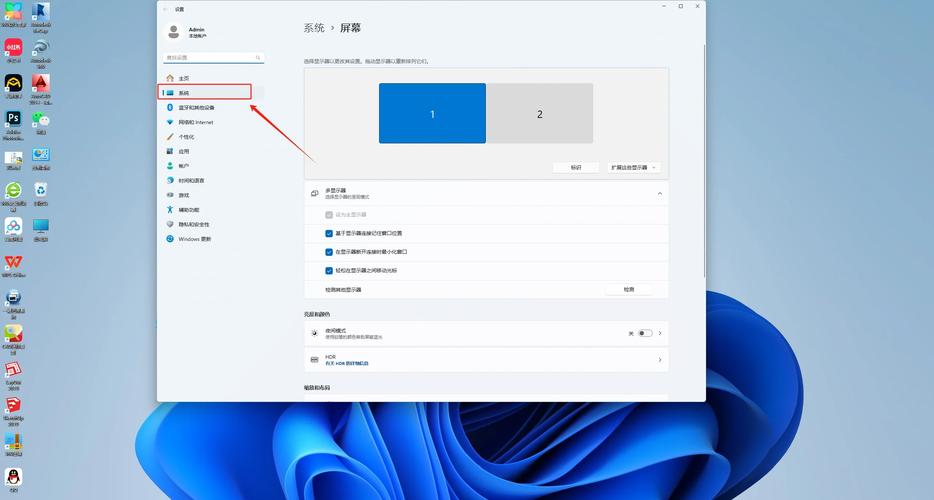The image size is (934, 500).
Task: Open SketchUp icon on the desktop
Action: [x=13, y=405]
